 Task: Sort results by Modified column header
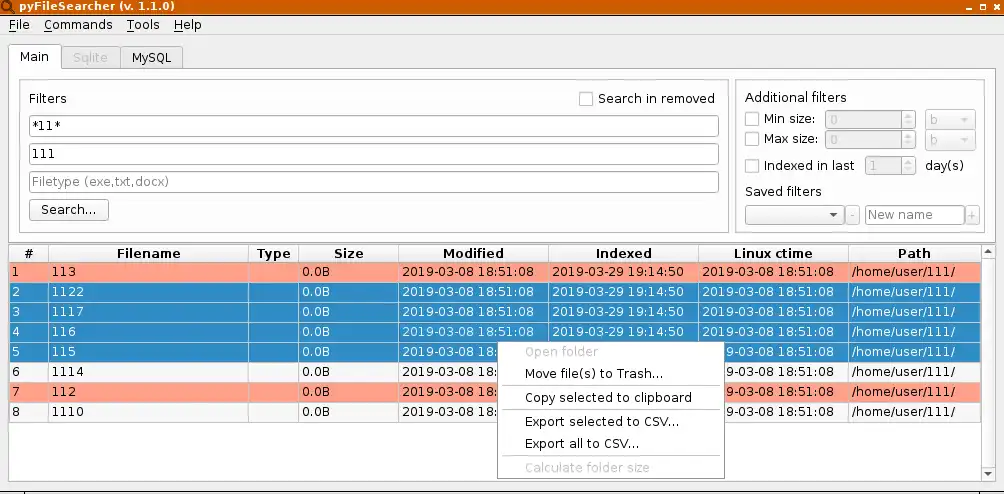(x=473, y=253)
